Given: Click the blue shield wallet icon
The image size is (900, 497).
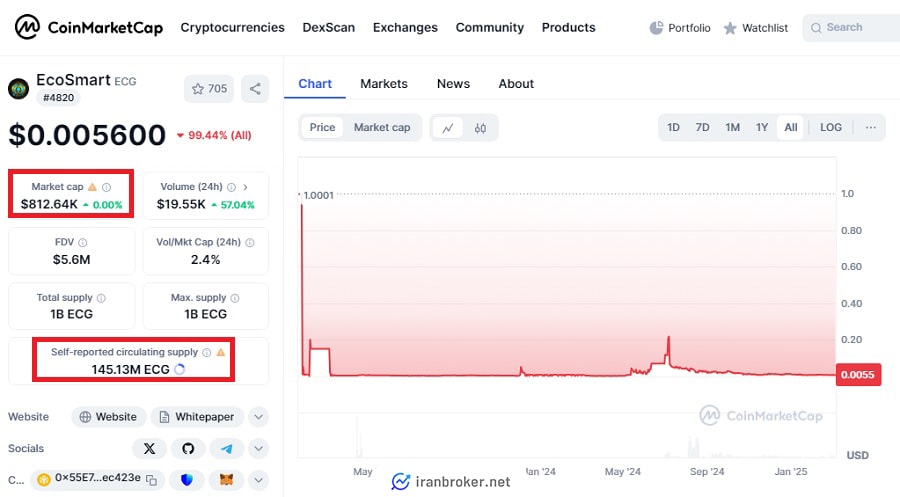Looking at the screenshot, I should pos(187,480).
